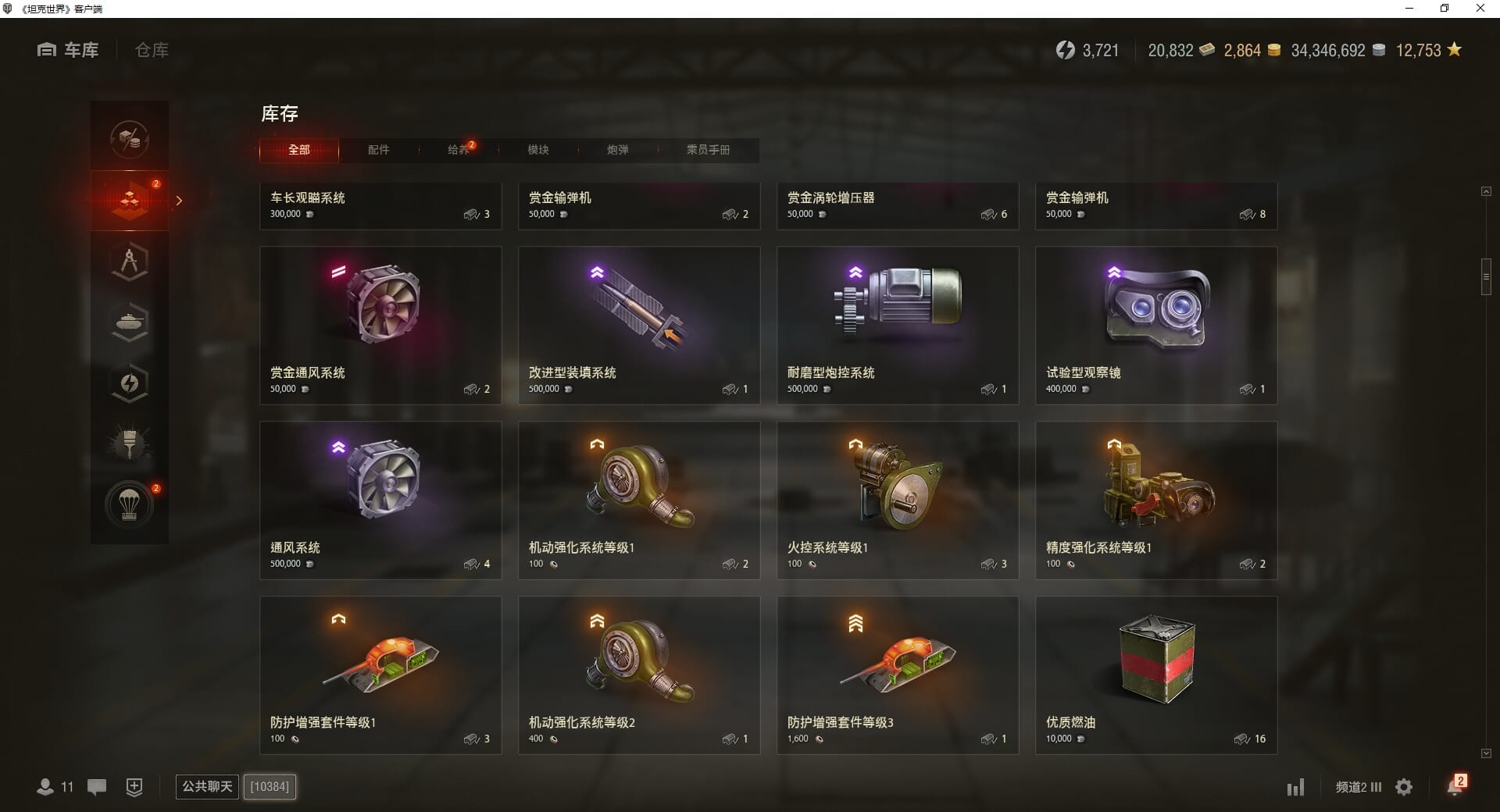This screenshot has width=1500, height=812.
Task: Select the 优质燃油 item card
Action: pos(1156,675)
